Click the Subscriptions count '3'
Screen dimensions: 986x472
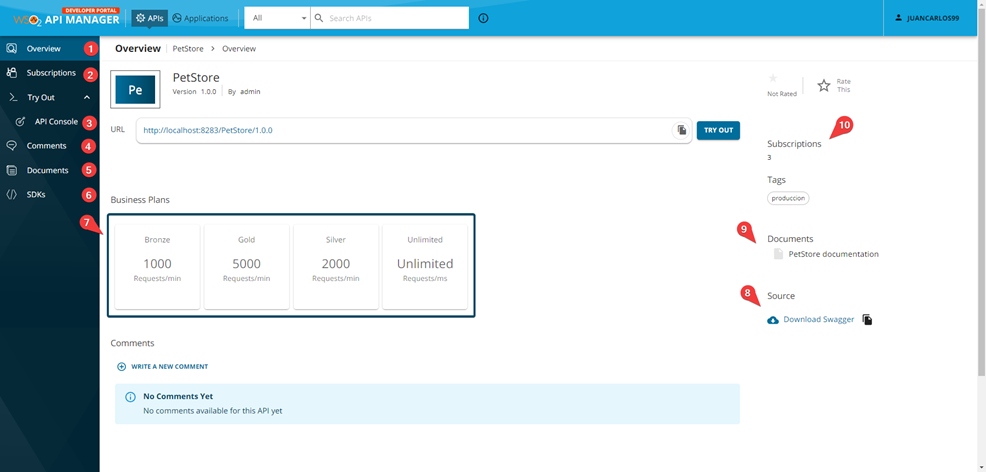click(769, 158)
